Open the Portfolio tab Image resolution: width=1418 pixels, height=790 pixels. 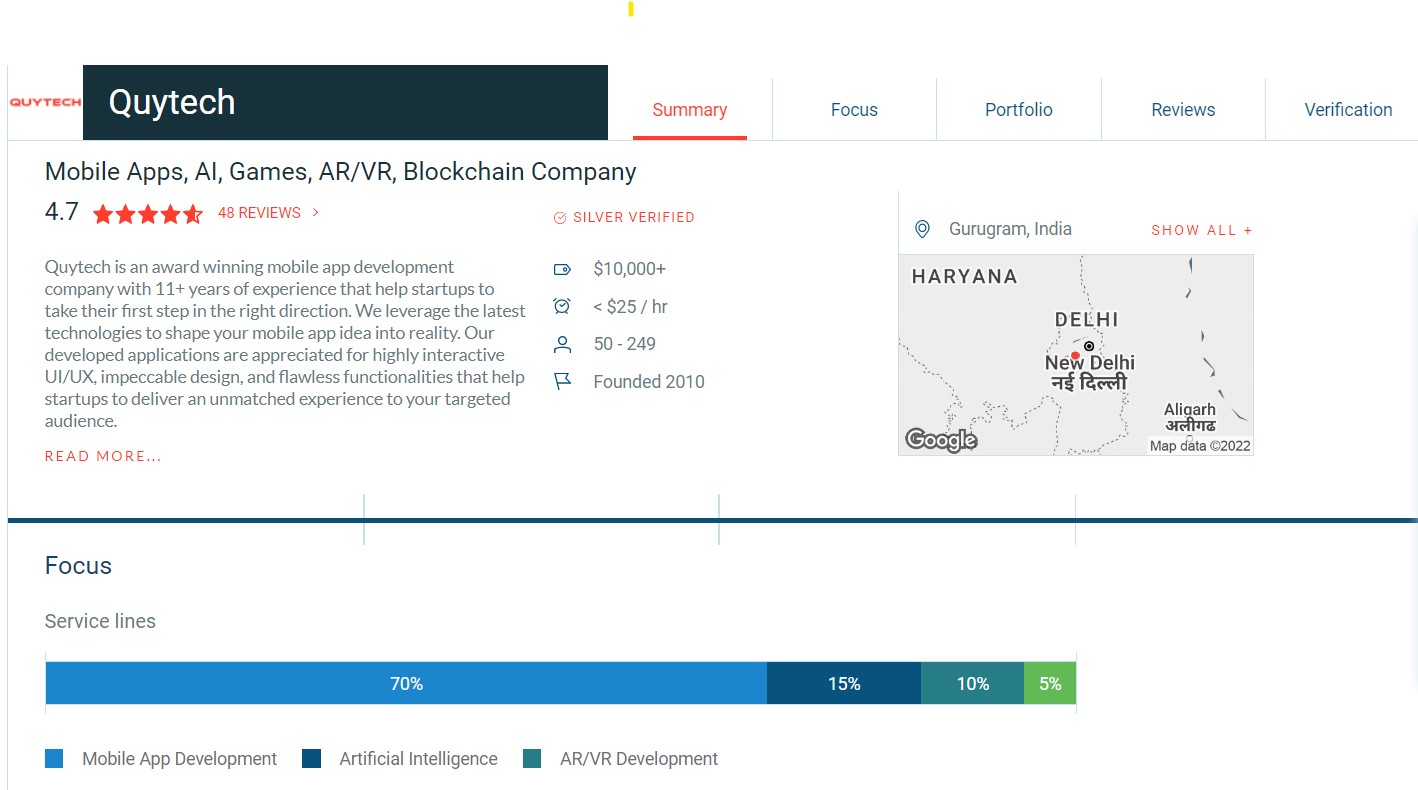[1019, 110]
